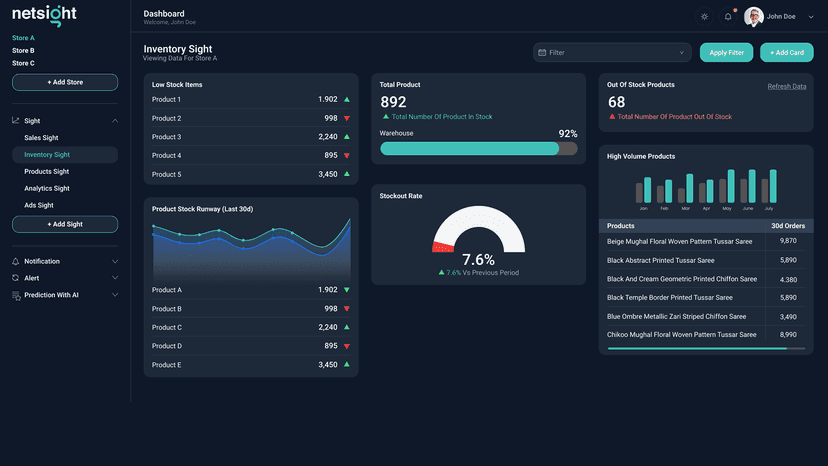Collapse the Sight section chevron
The width and height of the screenshot is (828, 466).
click(x=115, y=121)
